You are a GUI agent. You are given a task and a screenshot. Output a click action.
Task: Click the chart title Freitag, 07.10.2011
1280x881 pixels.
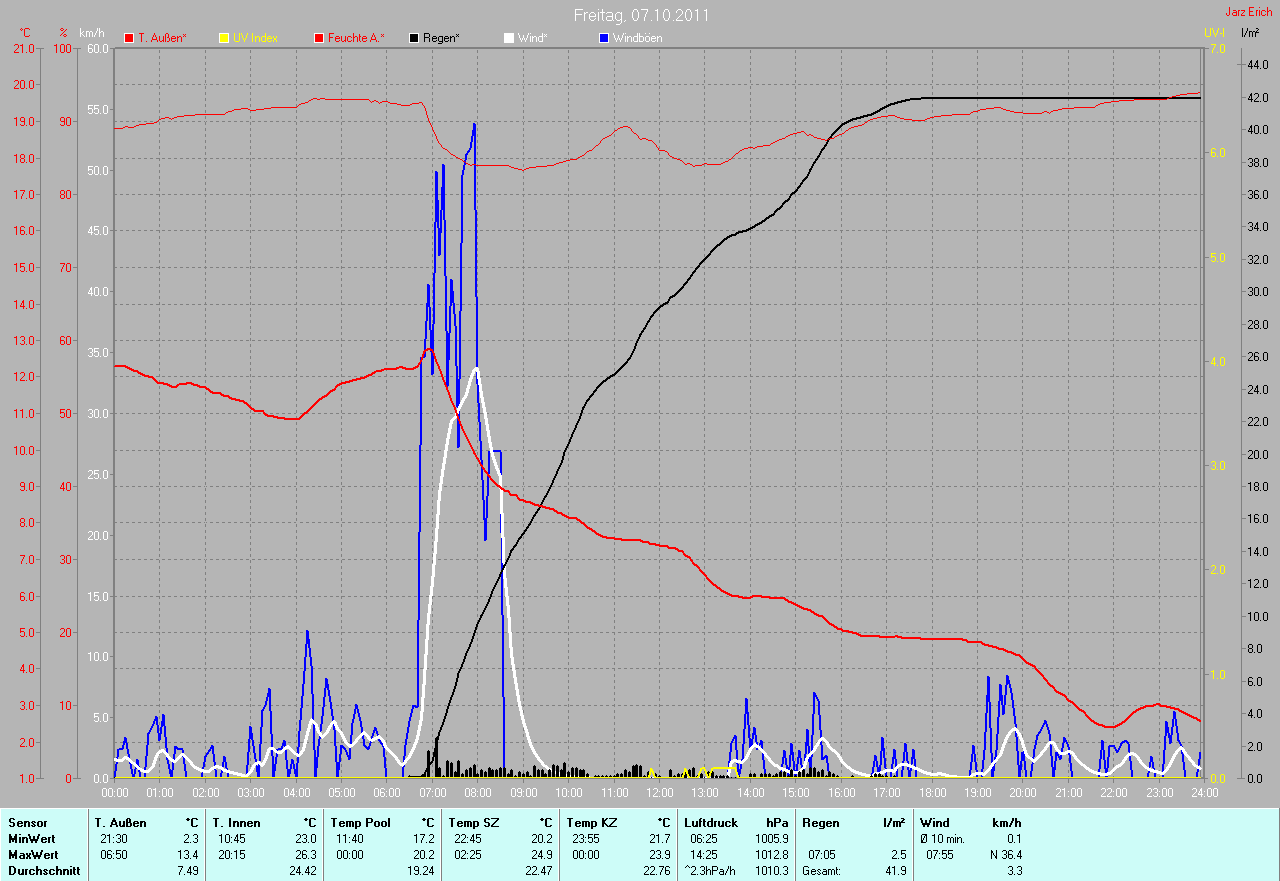point(641,15)
